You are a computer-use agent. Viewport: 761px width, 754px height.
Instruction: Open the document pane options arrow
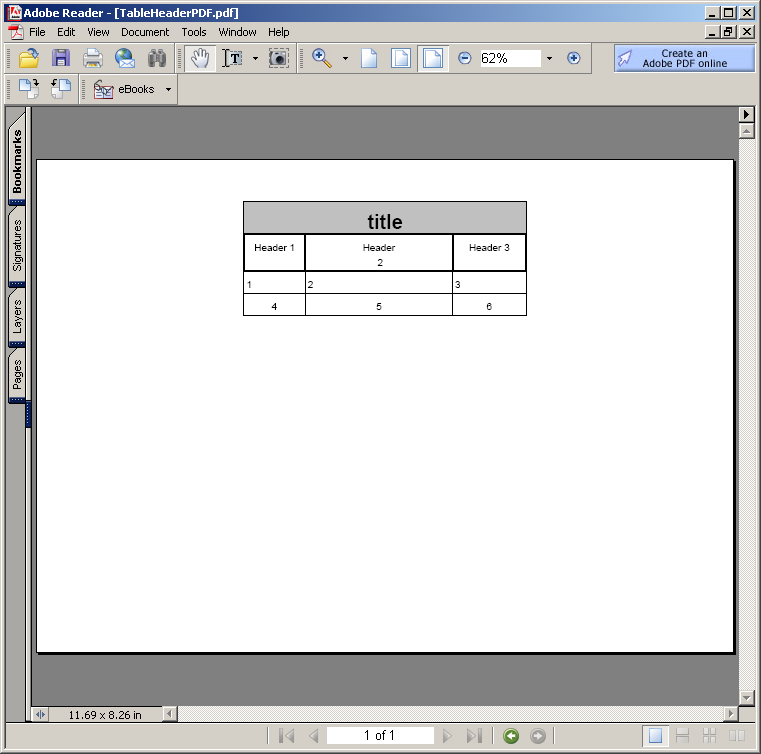pos(746,115)
